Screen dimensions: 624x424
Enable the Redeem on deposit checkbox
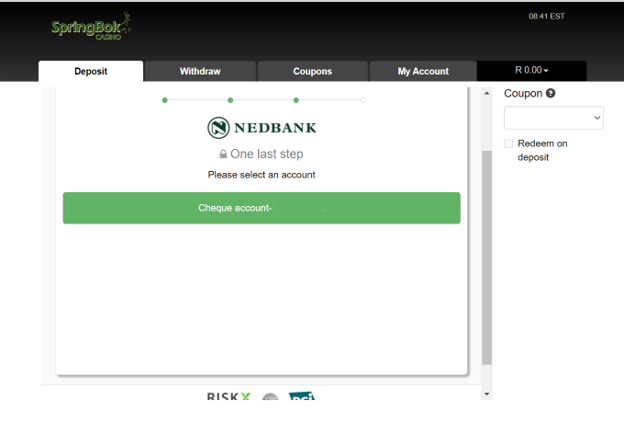pos(508,143)
